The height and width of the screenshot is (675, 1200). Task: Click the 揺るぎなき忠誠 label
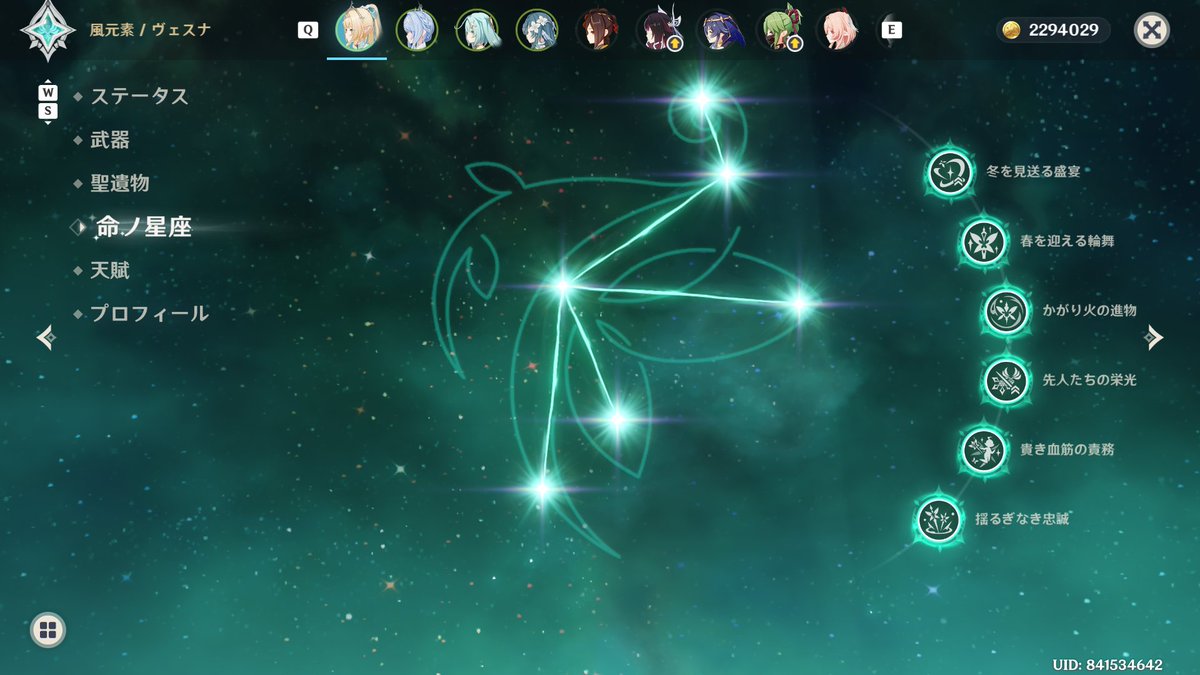pos(1023,520)
